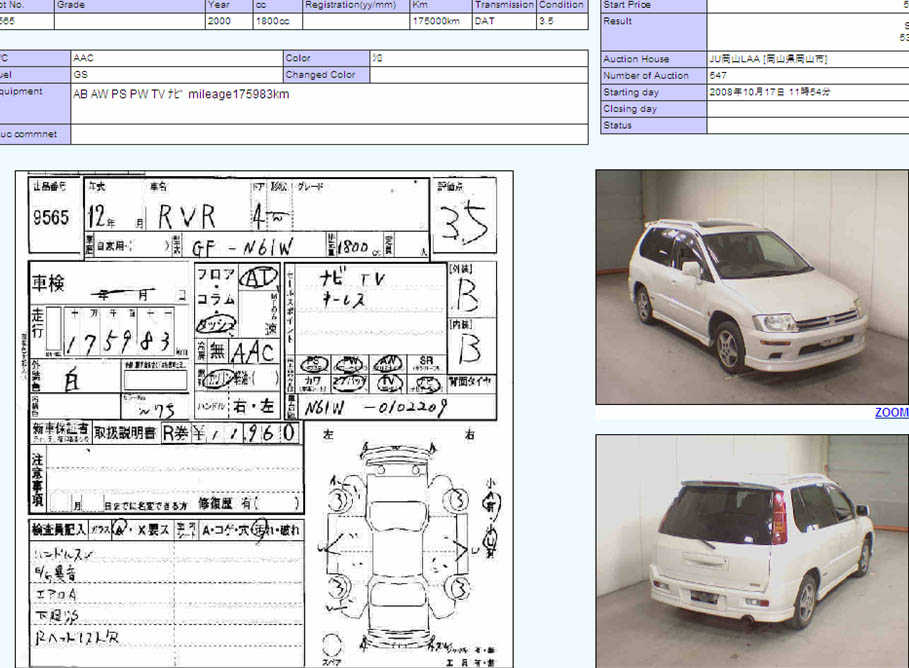
Task: Click the Result label cell
Action: tap(653, 32)
